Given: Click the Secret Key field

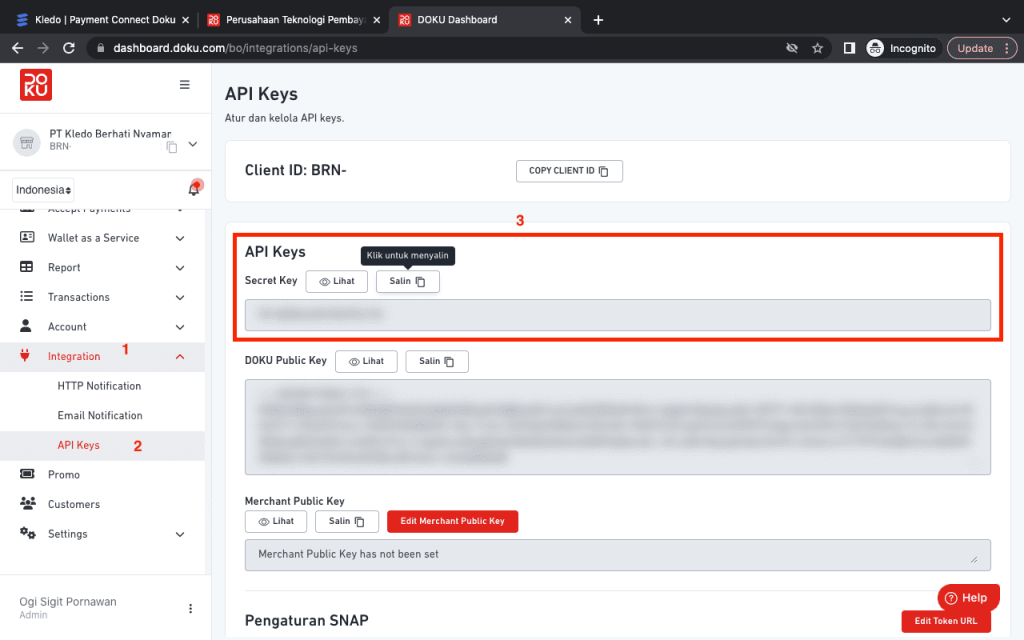Looking at the screenshot, I should 617,315.
